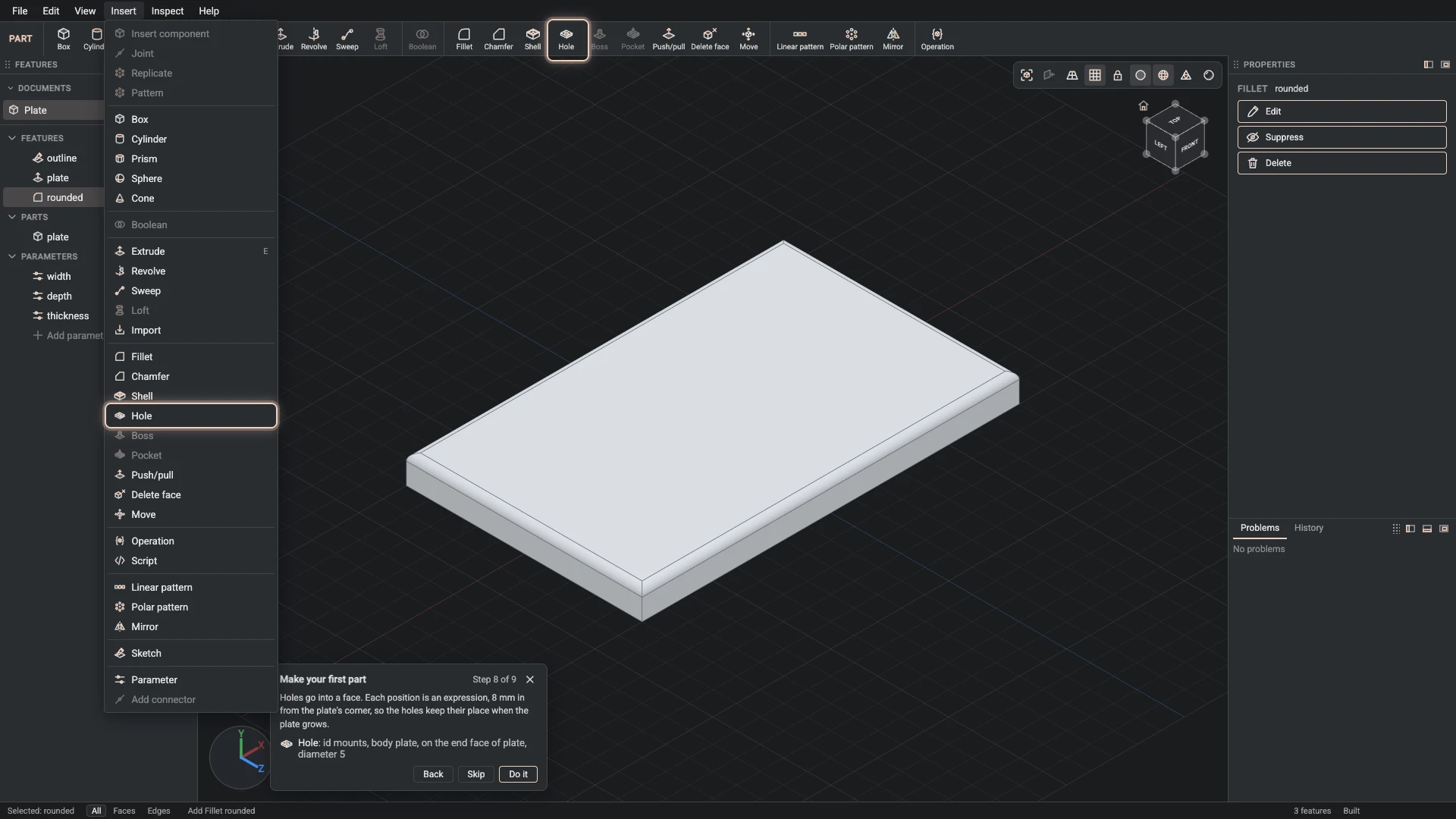Activate the Shell toolbar tool
1456x819 pixels.
pyautogui.click(x=533, y=39)
